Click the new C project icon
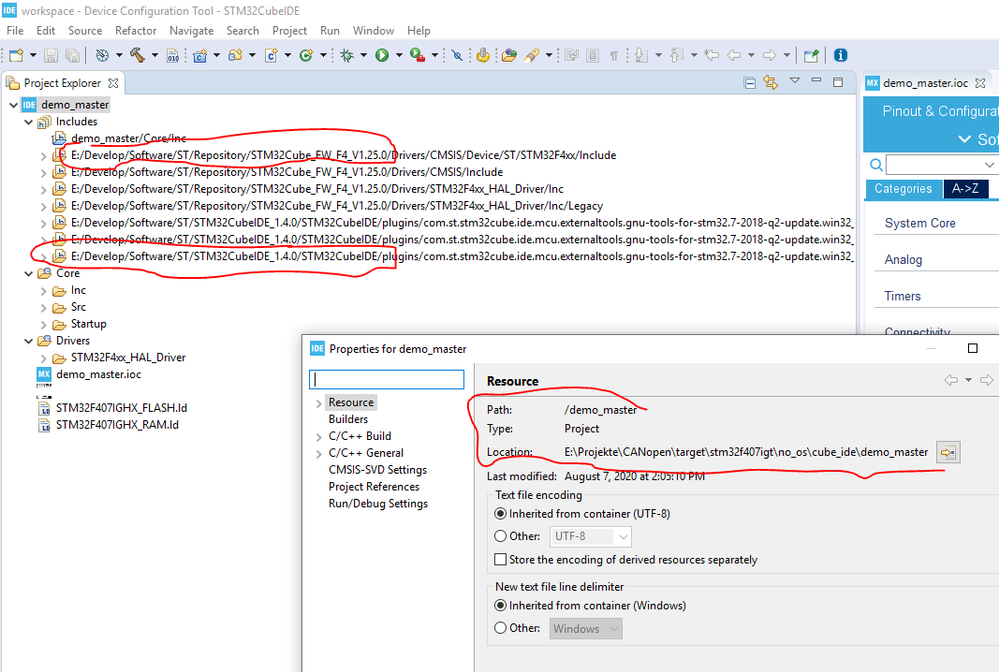The width and height of the screenshot is (999, 672). [200, 55]
